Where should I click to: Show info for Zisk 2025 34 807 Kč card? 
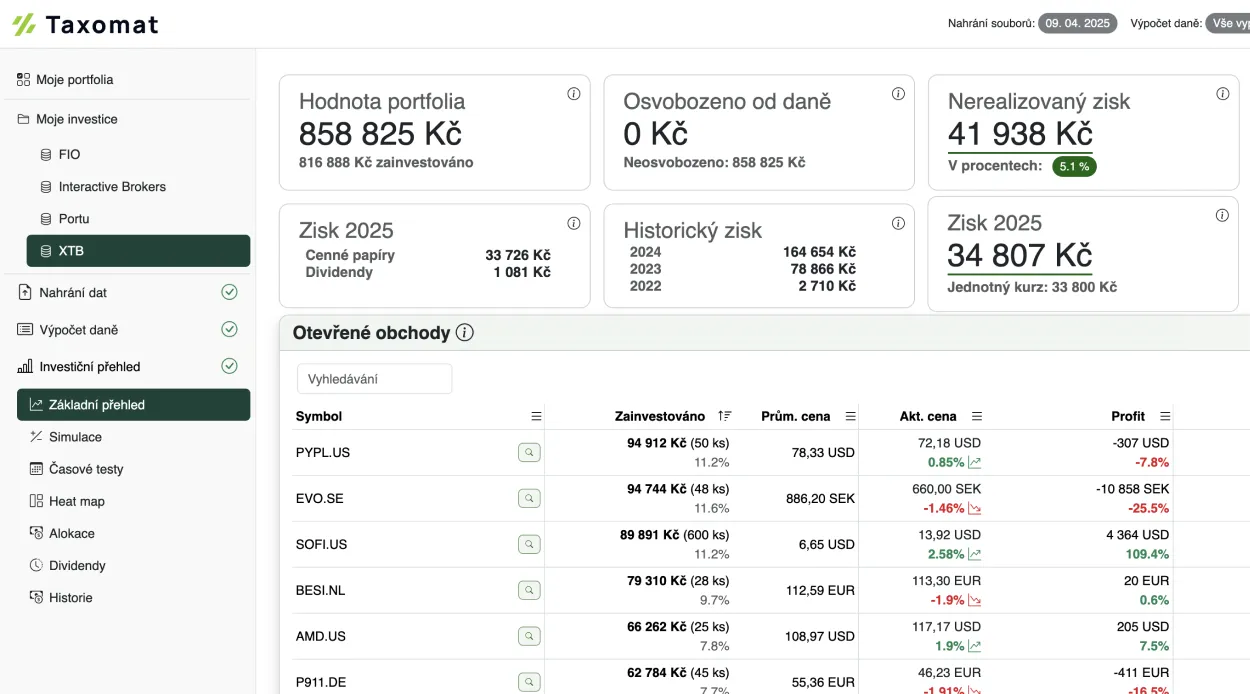click(1222, 216)
